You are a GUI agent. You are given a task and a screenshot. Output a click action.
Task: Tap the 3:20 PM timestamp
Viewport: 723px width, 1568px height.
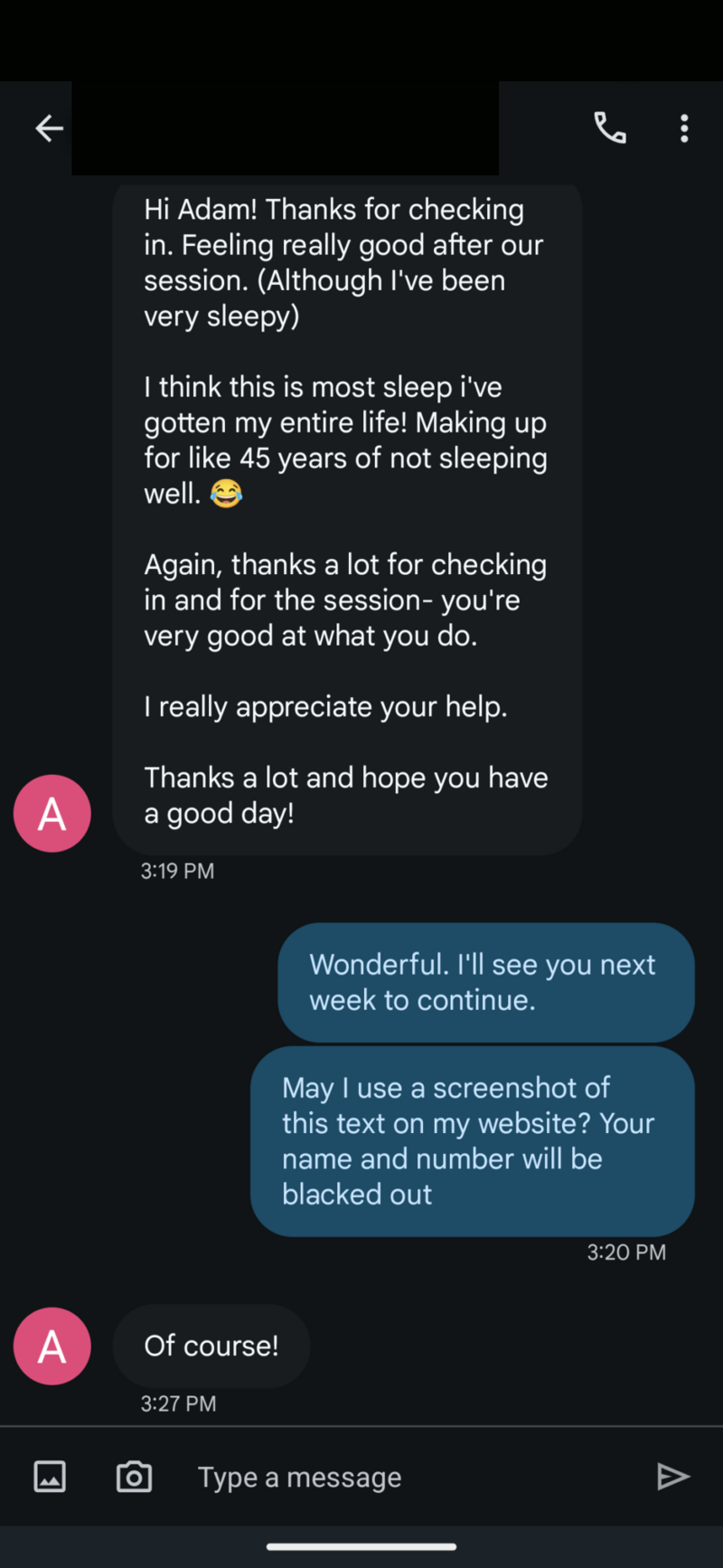tap(626, 1252)
